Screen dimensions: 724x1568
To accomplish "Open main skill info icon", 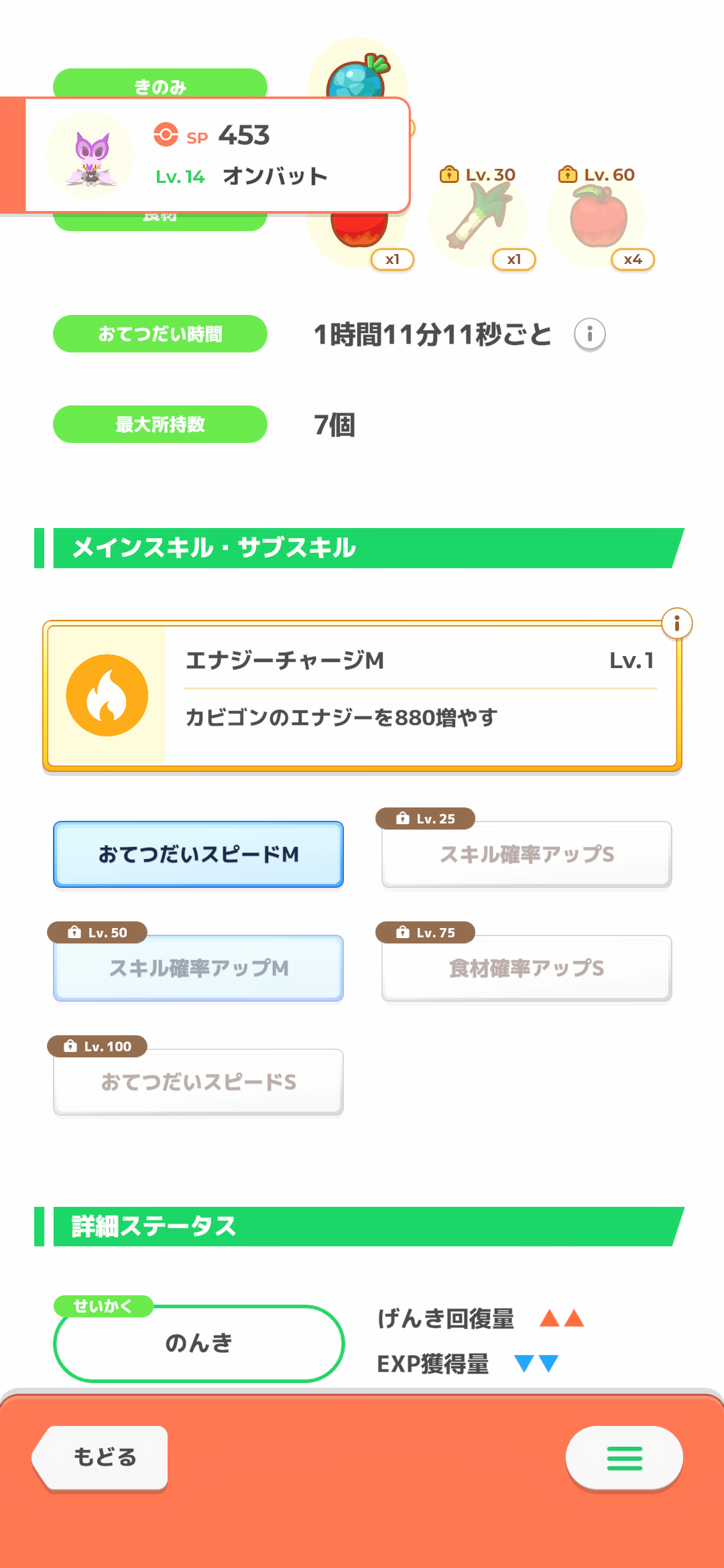I will pos(676,624).
